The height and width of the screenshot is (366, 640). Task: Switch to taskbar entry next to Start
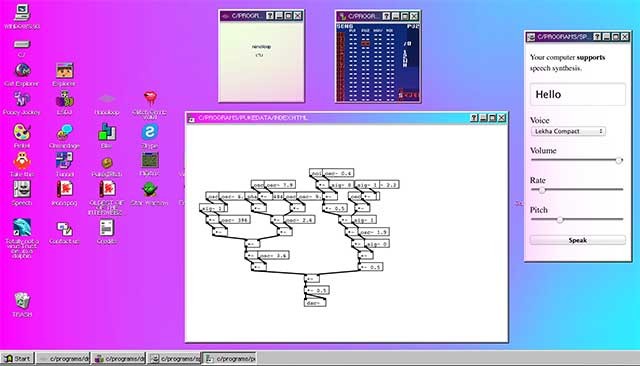pyautogui.click(x=63, y=359)
